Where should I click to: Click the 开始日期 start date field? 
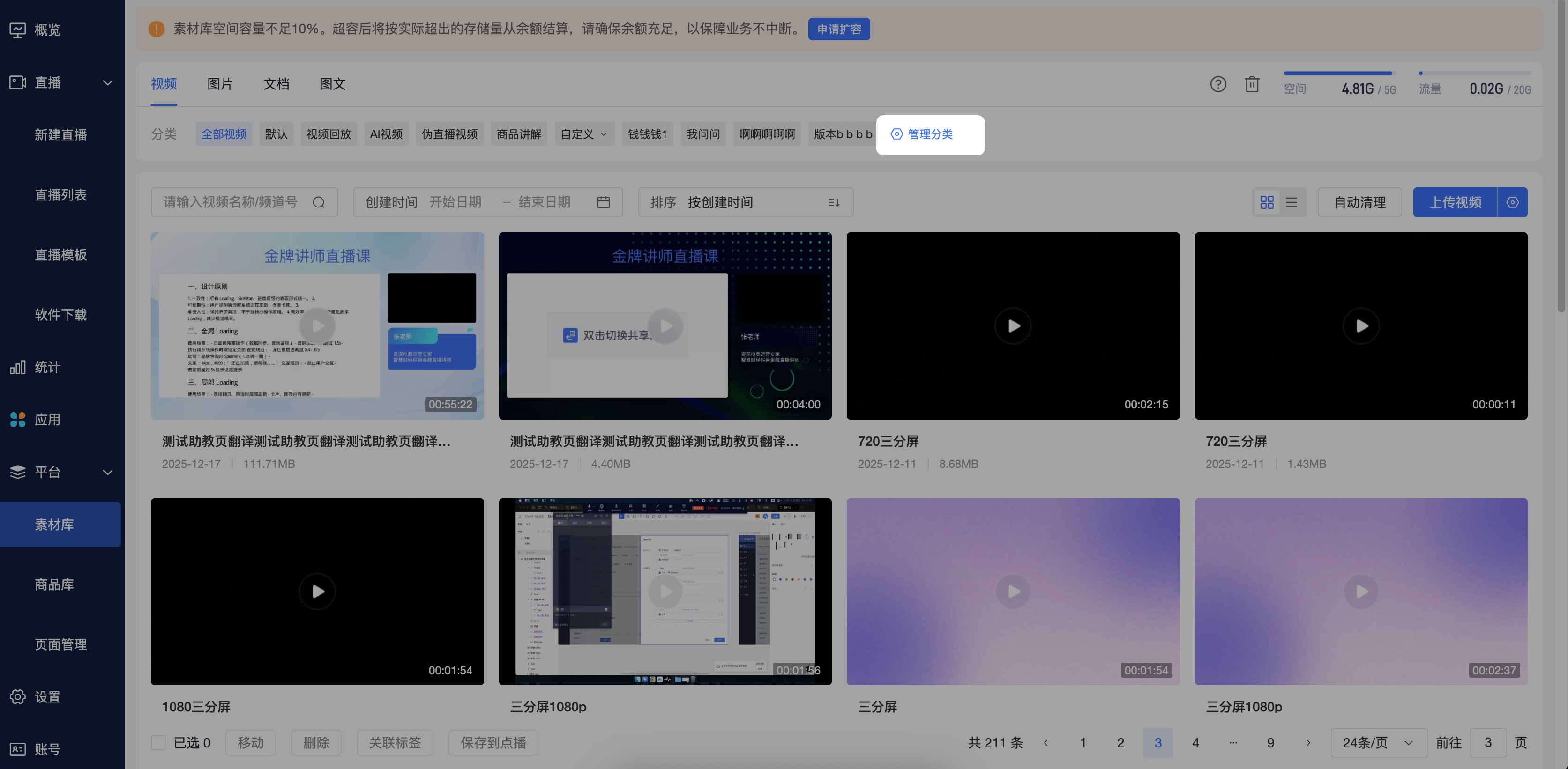(x=456, y=203)
